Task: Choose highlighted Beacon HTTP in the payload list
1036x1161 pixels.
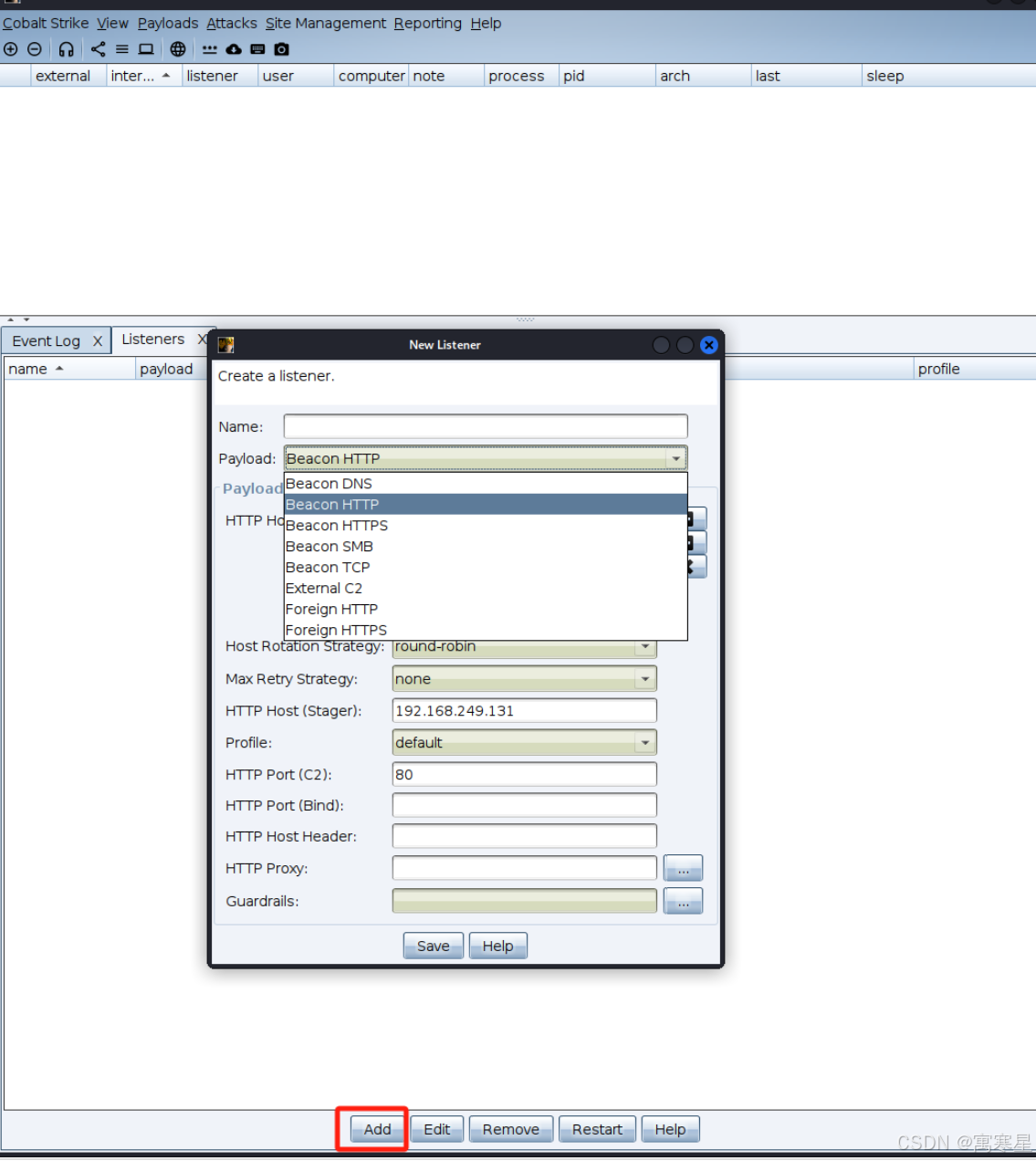Action: [486, 505]
